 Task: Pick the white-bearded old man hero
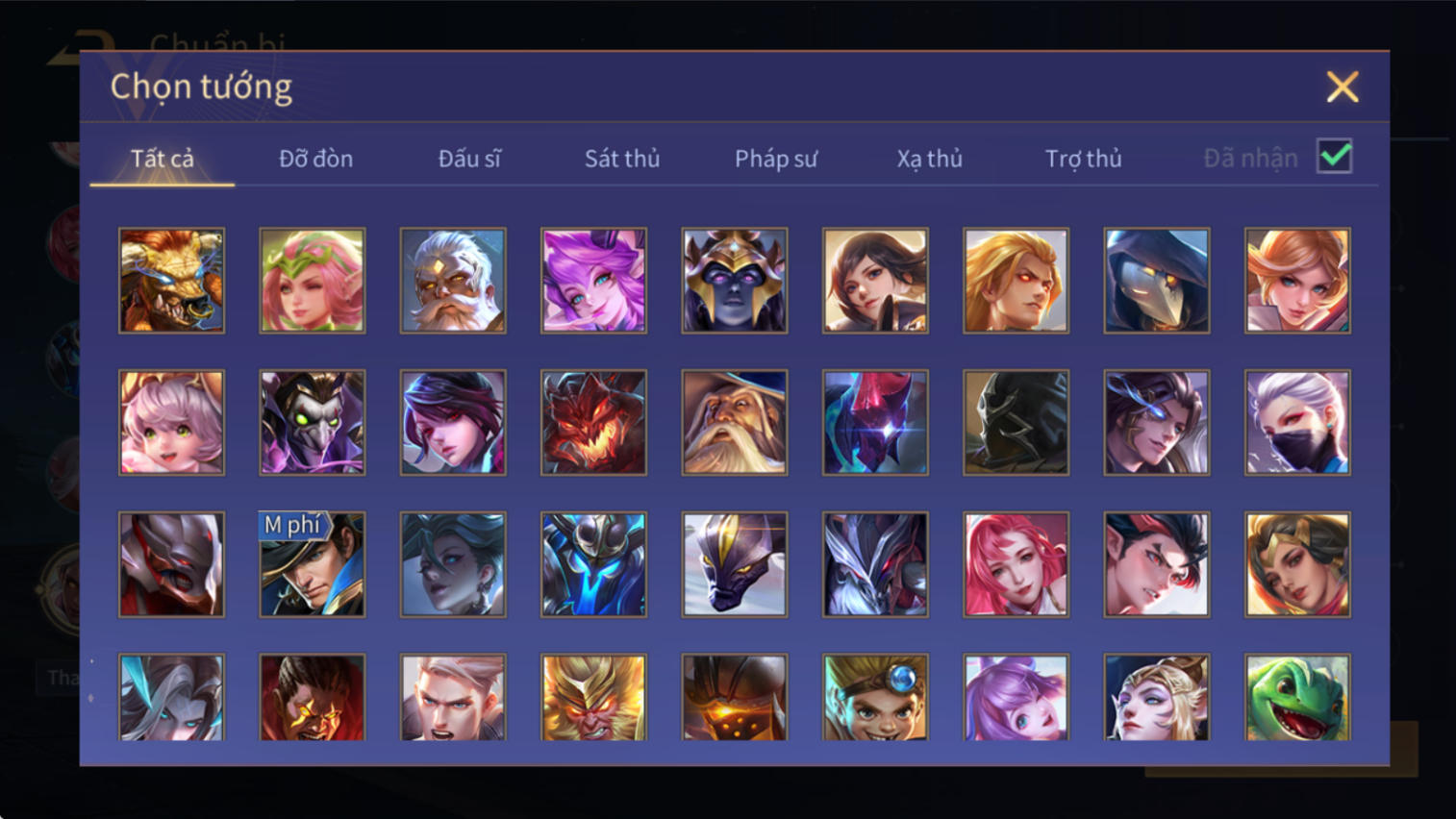[453, 281]
